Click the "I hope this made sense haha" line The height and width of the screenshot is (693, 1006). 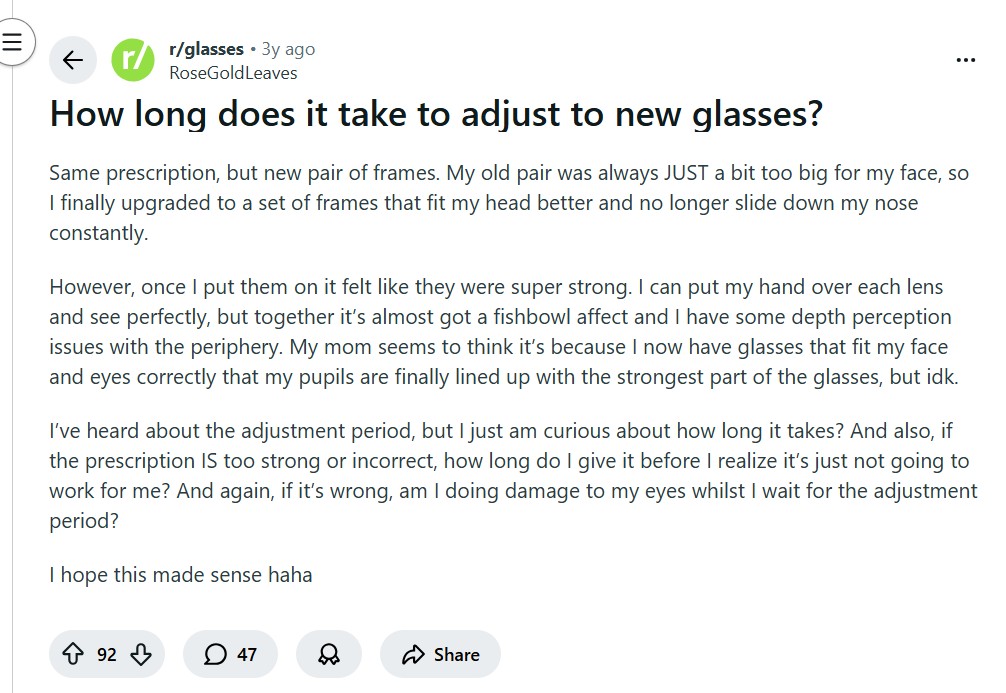click(181, 575)
